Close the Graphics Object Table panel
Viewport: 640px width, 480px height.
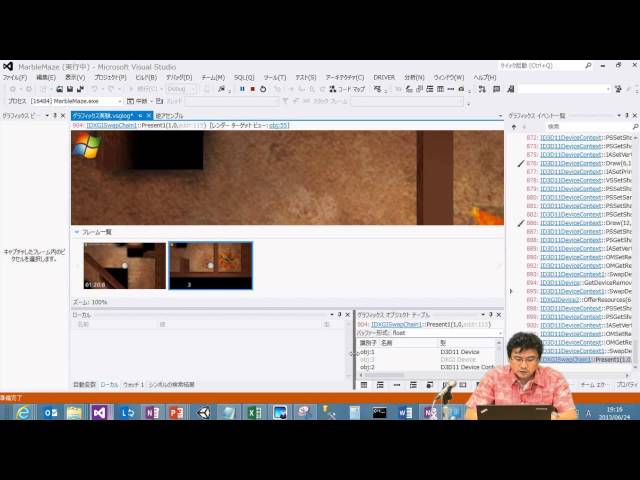498,315
